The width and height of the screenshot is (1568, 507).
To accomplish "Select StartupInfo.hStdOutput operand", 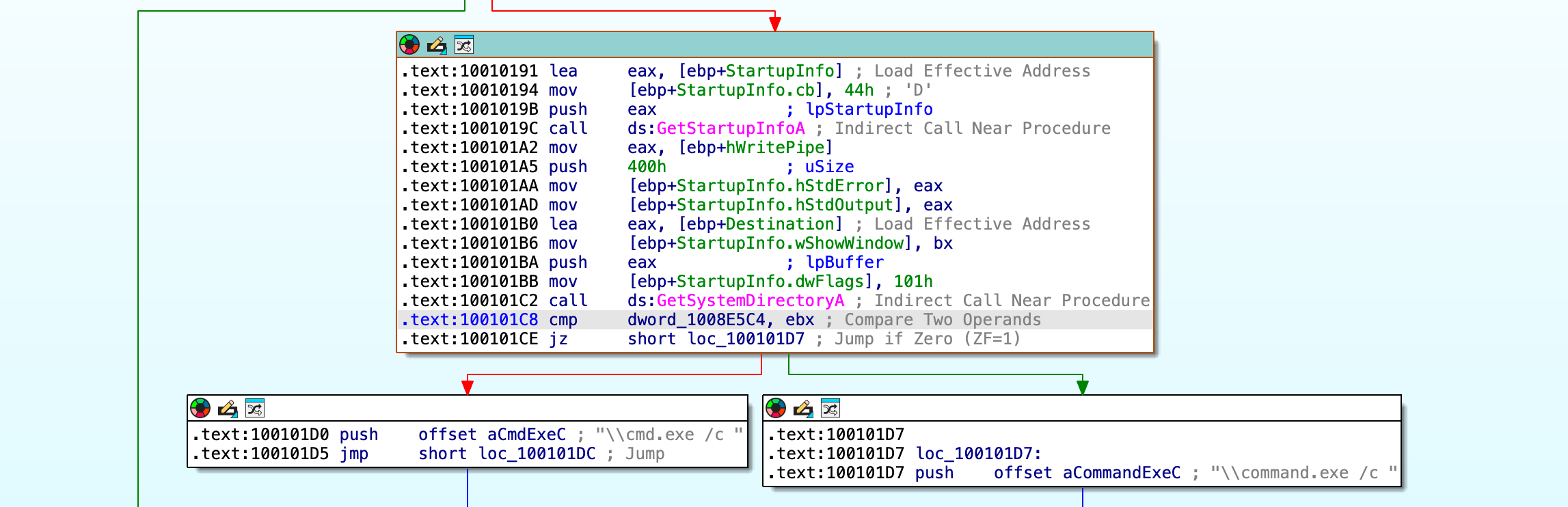I will click(x=785, y=205).
